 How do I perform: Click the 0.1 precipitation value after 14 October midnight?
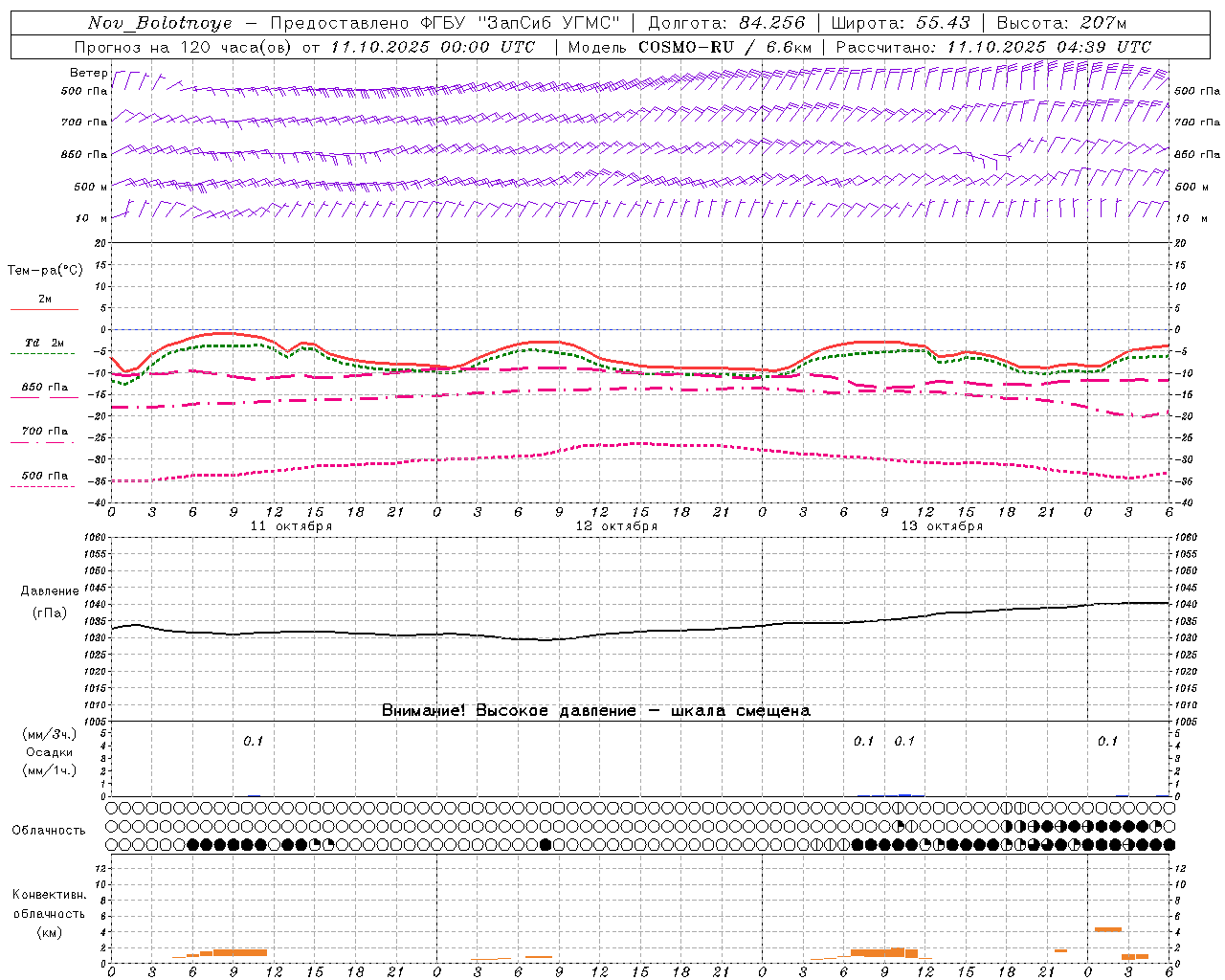1107,742
